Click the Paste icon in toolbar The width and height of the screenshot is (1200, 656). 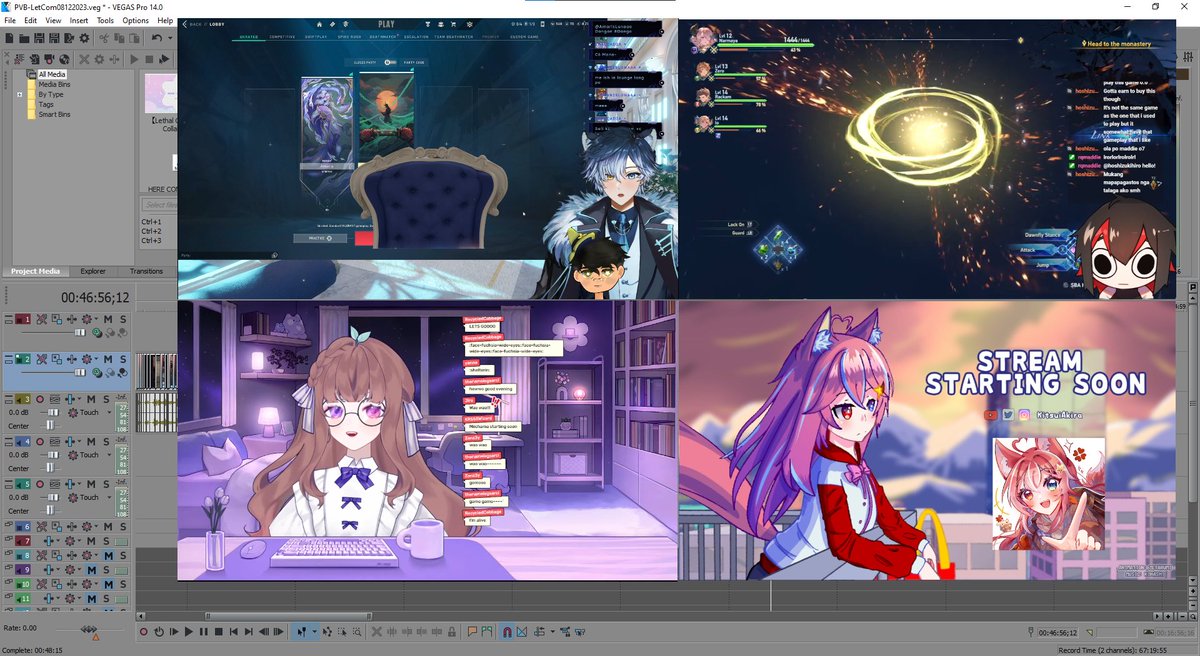(134, 38)
